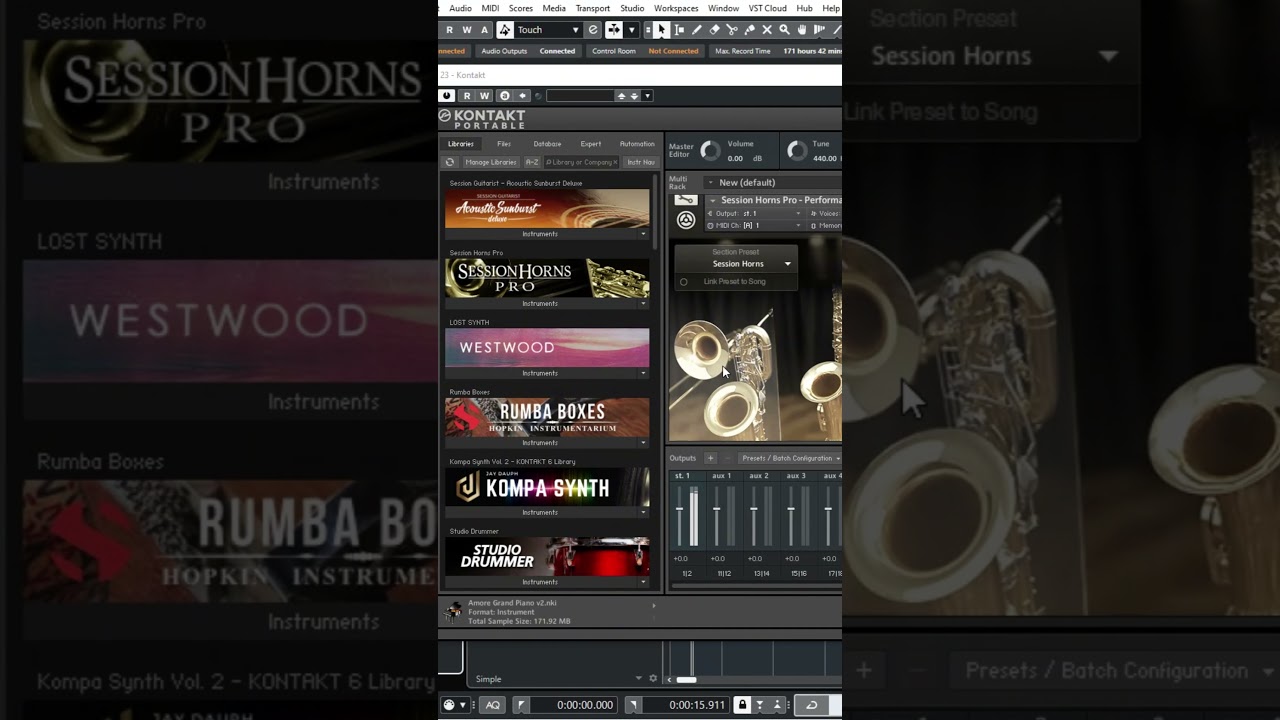Toggle plugin Read automation R button
The width and height of the screenshot is (1280, 720).
[x=466, y=96]
